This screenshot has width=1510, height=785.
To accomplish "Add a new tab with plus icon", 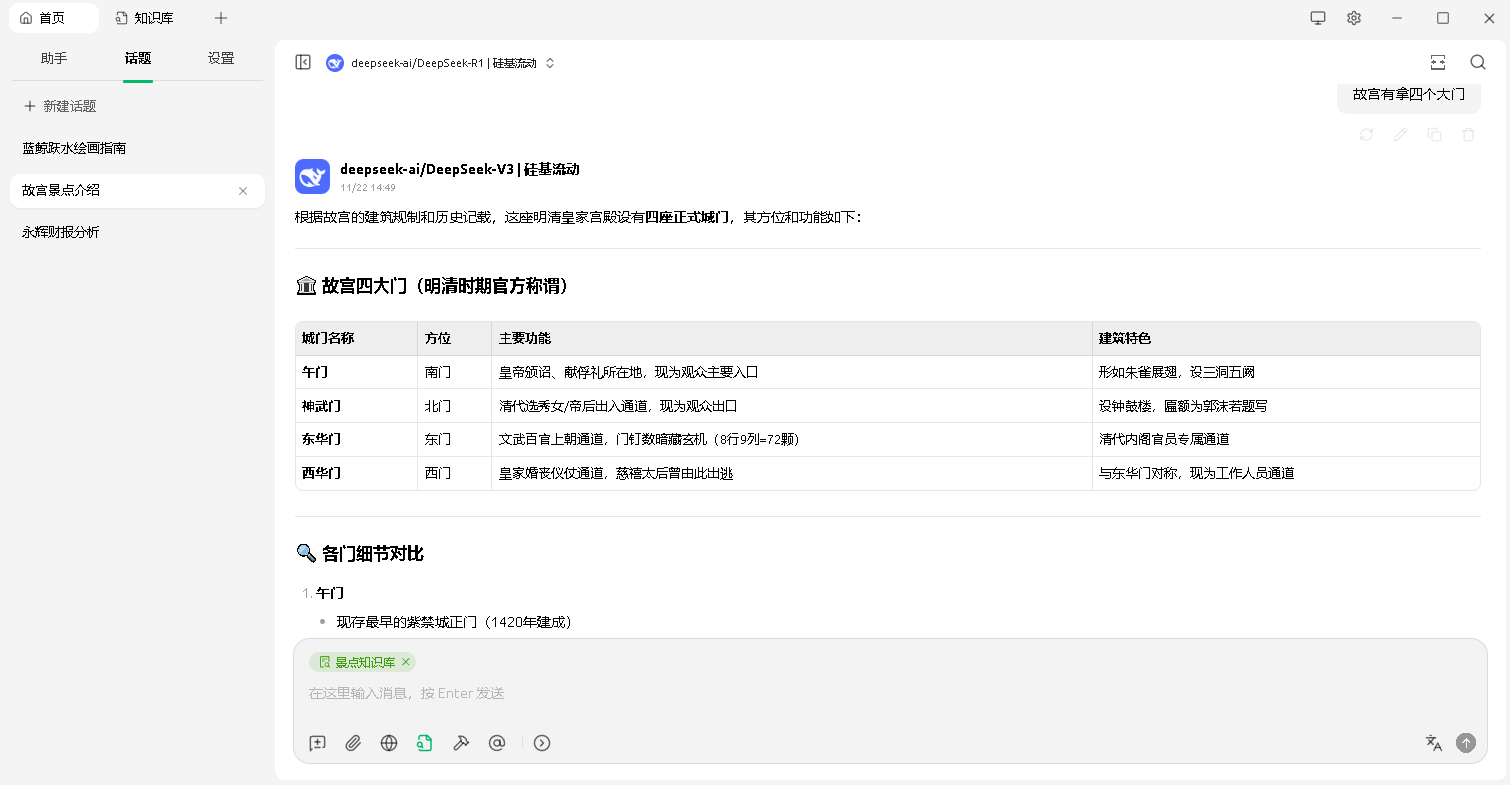I will (221, 18).
